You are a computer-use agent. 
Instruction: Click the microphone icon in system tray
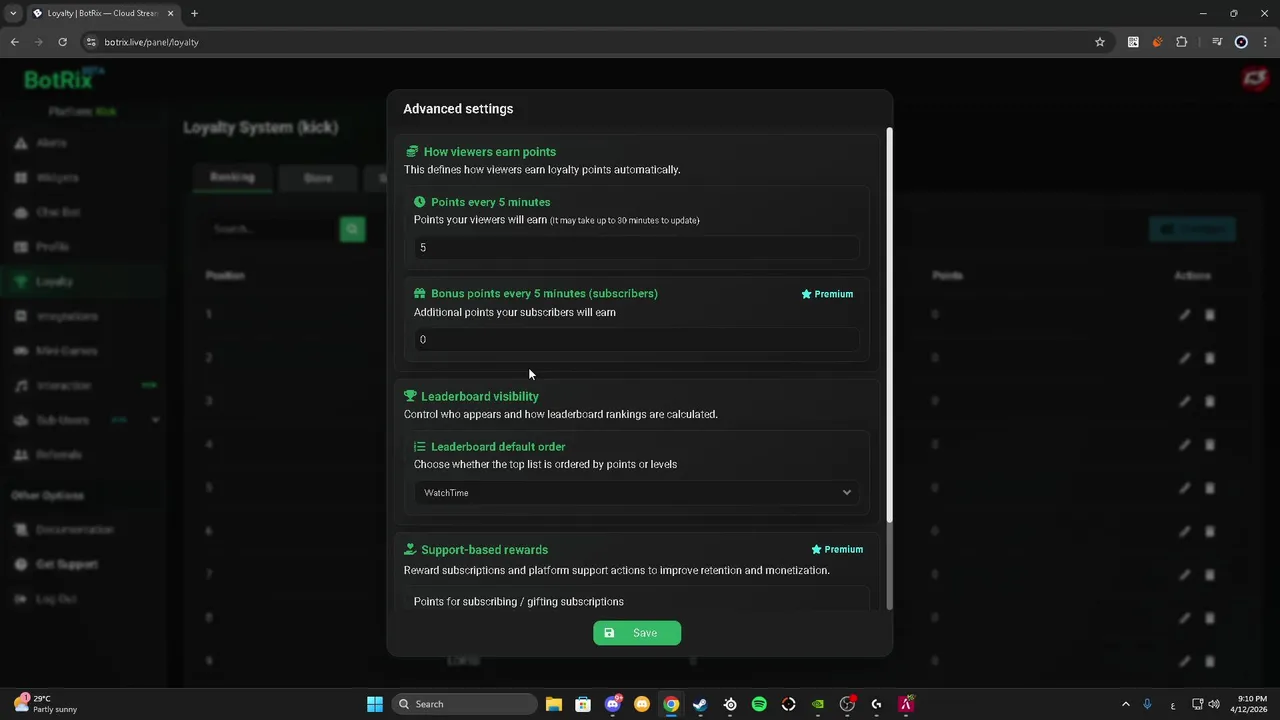(1147, 704)
